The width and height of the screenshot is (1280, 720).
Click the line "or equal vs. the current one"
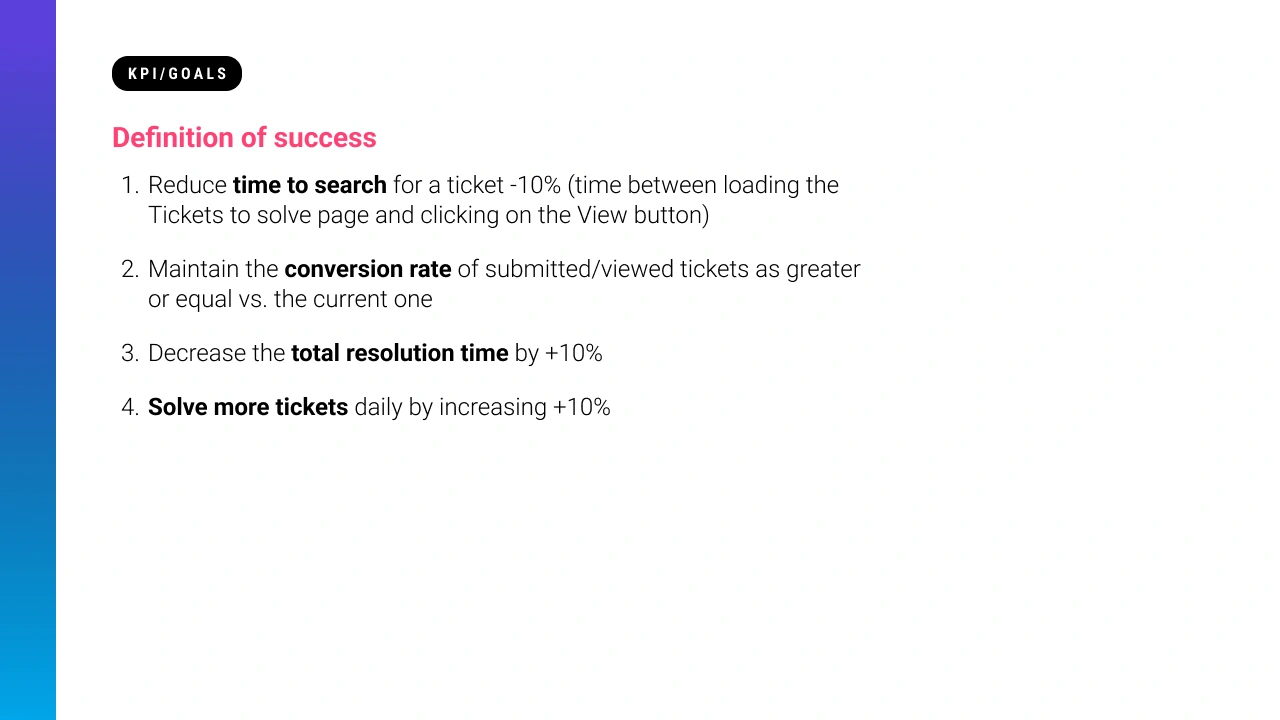290,299
